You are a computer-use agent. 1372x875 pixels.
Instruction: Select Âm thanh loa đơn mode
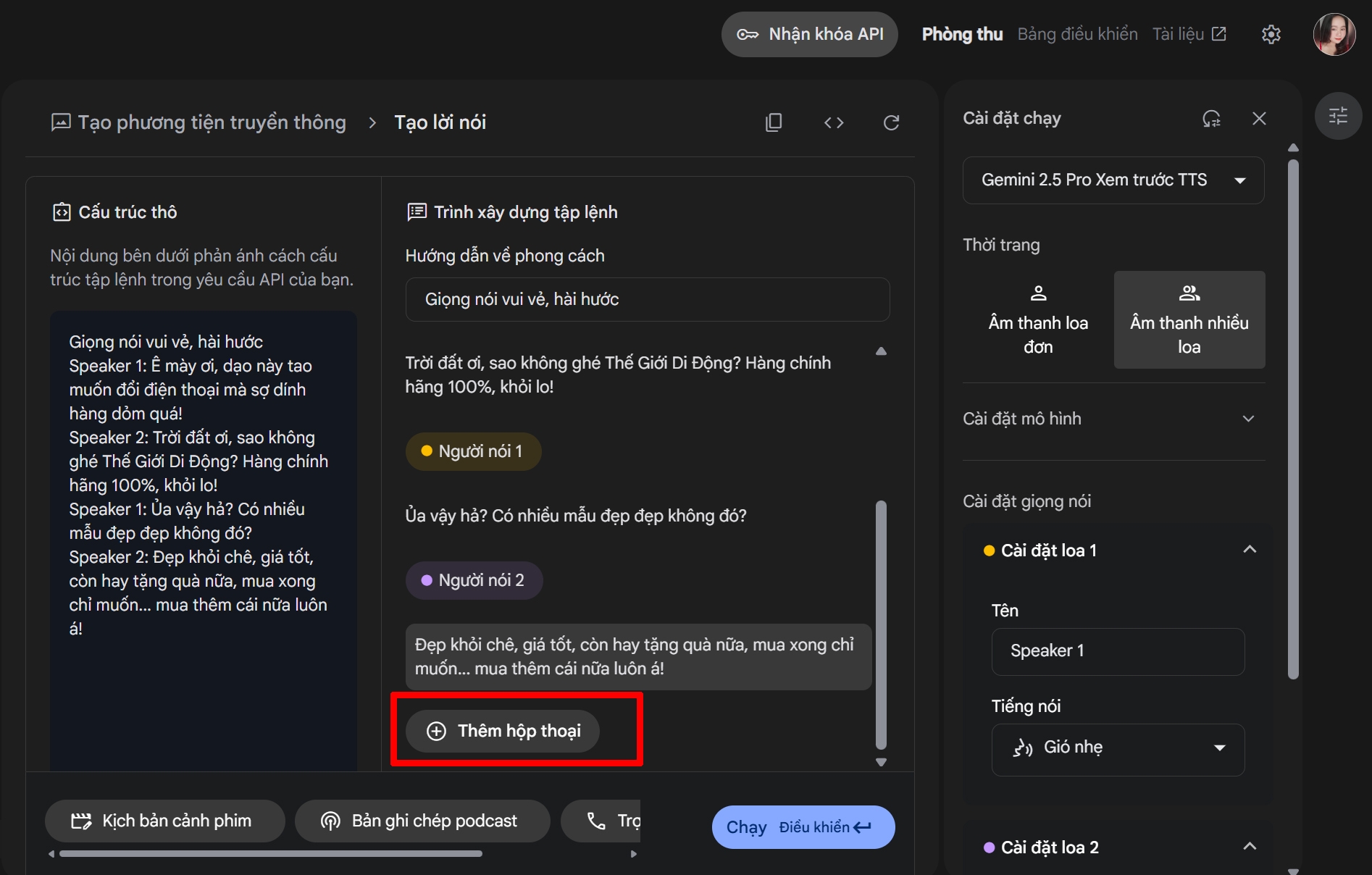coord(1038,319)
